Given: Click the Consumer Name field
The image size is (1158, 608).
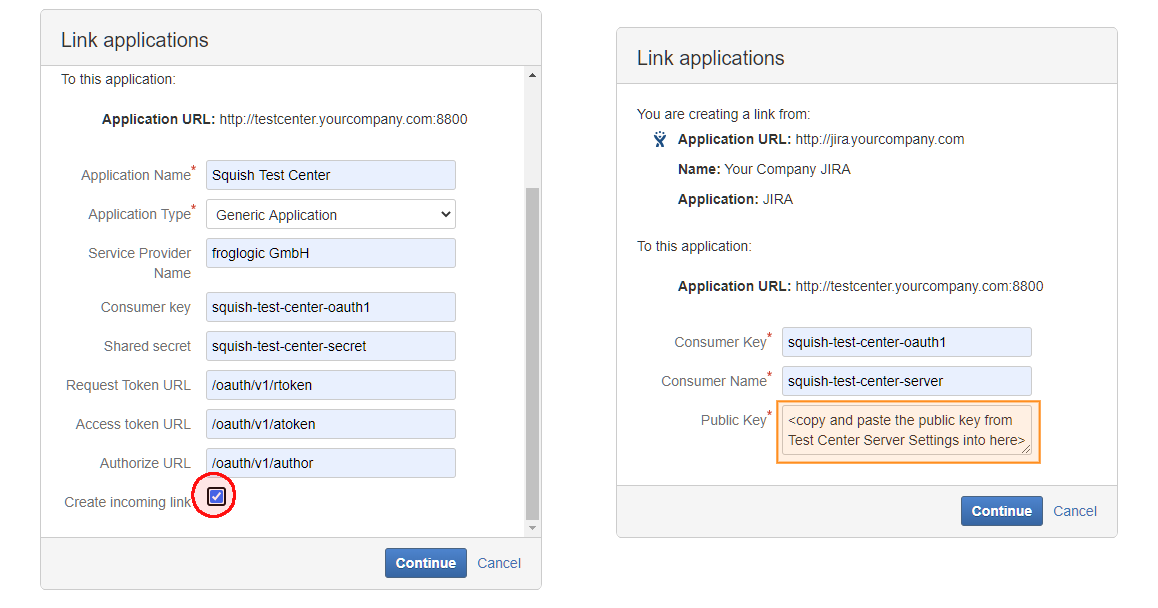Looking at the screenshot, I should 906,381.
